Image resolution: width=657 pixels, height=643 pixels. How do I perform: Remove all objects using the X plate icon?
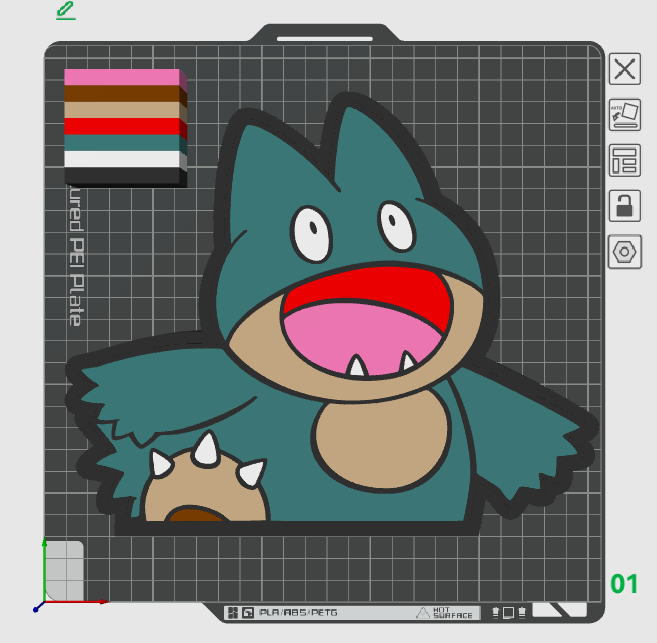pyautogui.click(x=625, y=69)
